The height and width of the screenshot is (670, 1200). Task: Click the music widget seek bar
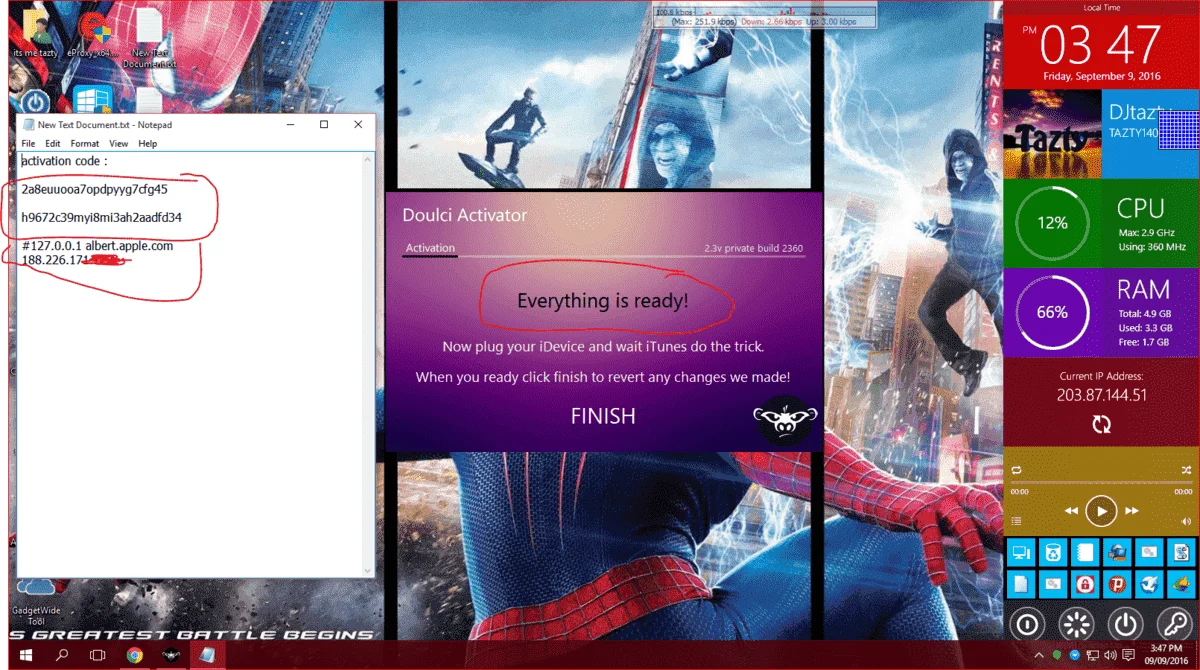pos(1101,482)
